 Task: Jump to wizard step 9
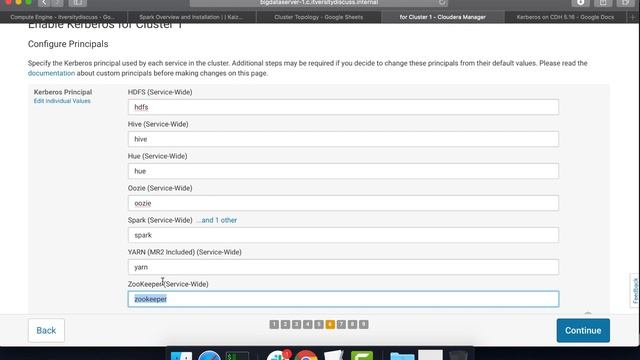coord(363,324)
